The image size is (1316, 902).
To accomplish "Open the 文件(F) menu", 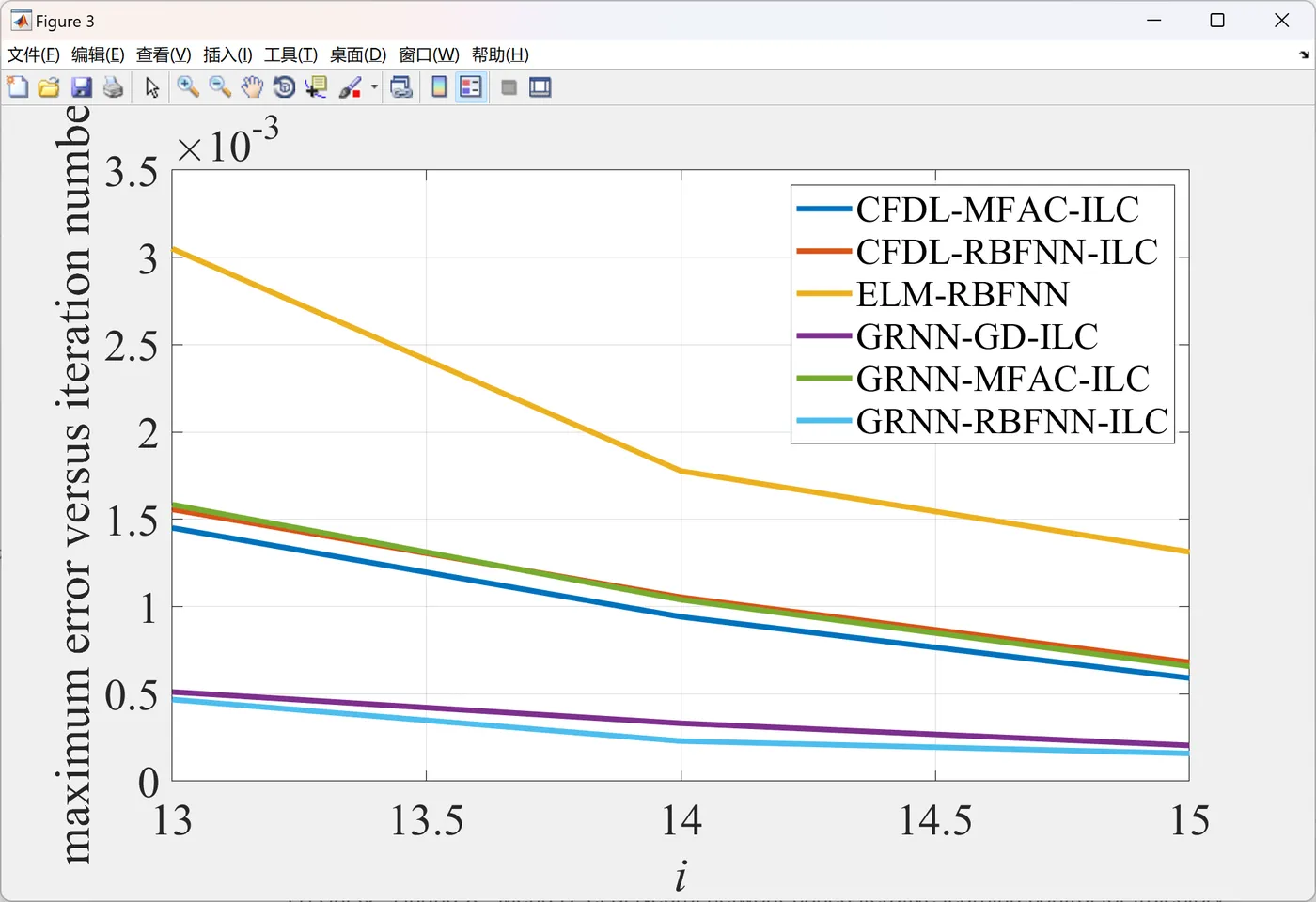I will pos(34,54).
